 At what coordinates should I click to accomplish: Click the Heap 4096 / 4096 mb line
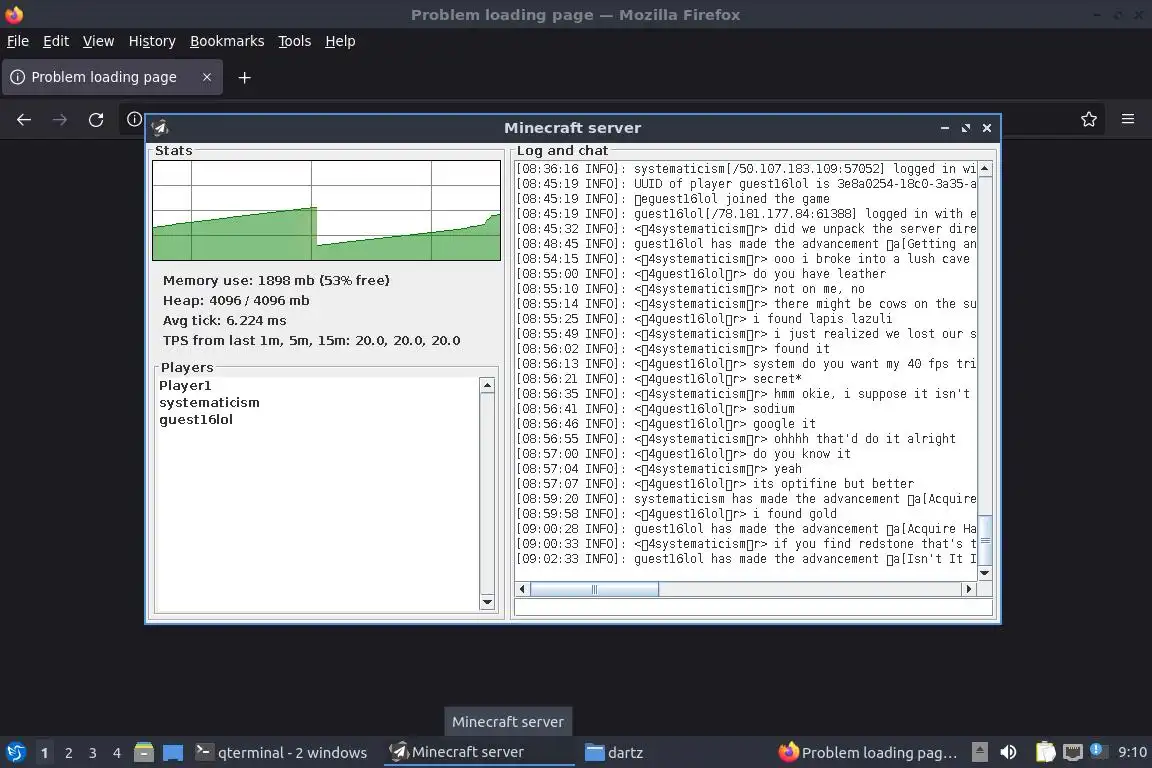click(x=236, y=300)
